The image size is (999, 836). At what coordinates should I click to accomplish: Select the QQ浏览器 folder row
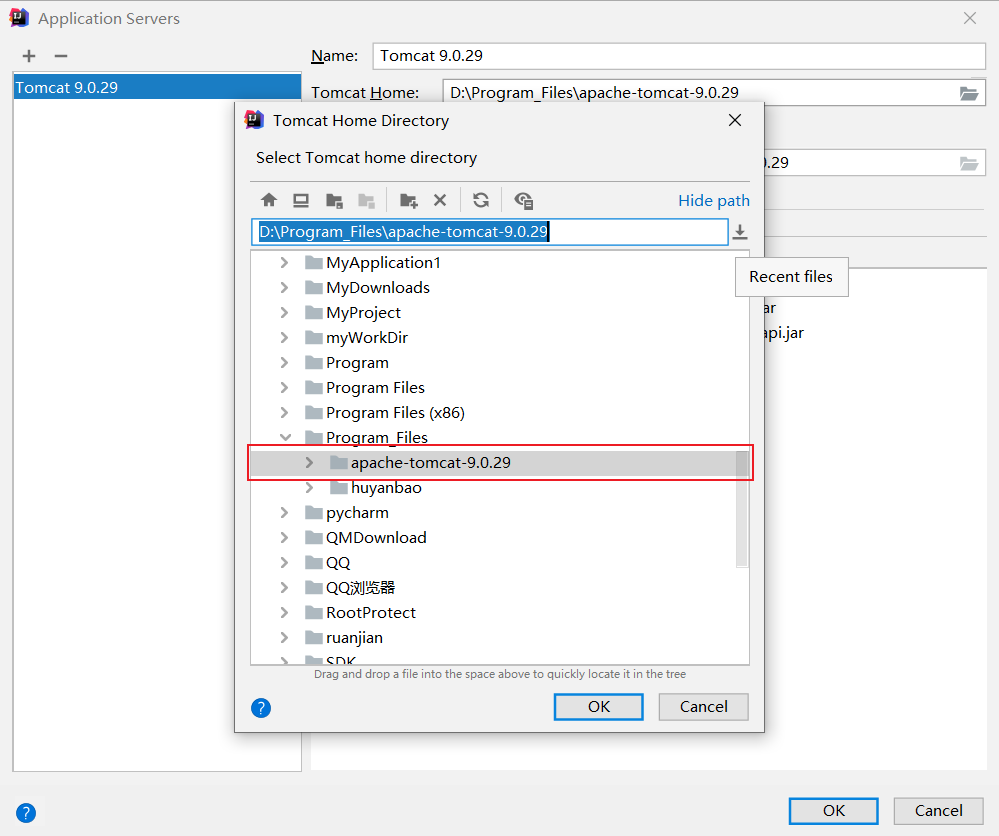pyautogui.click(x=500, y=587)
